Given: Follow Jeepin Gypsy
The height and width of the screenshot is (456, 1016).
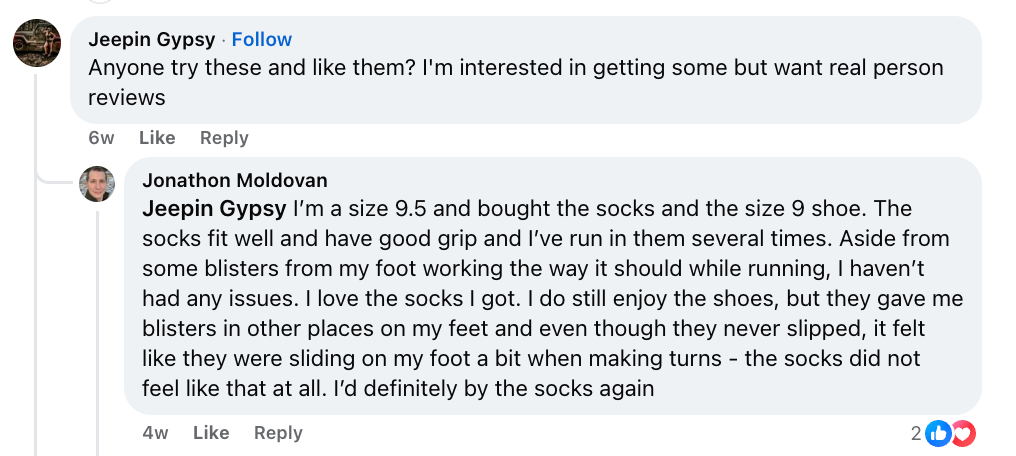Looking at the screenshot, I should tap(262, 40).
